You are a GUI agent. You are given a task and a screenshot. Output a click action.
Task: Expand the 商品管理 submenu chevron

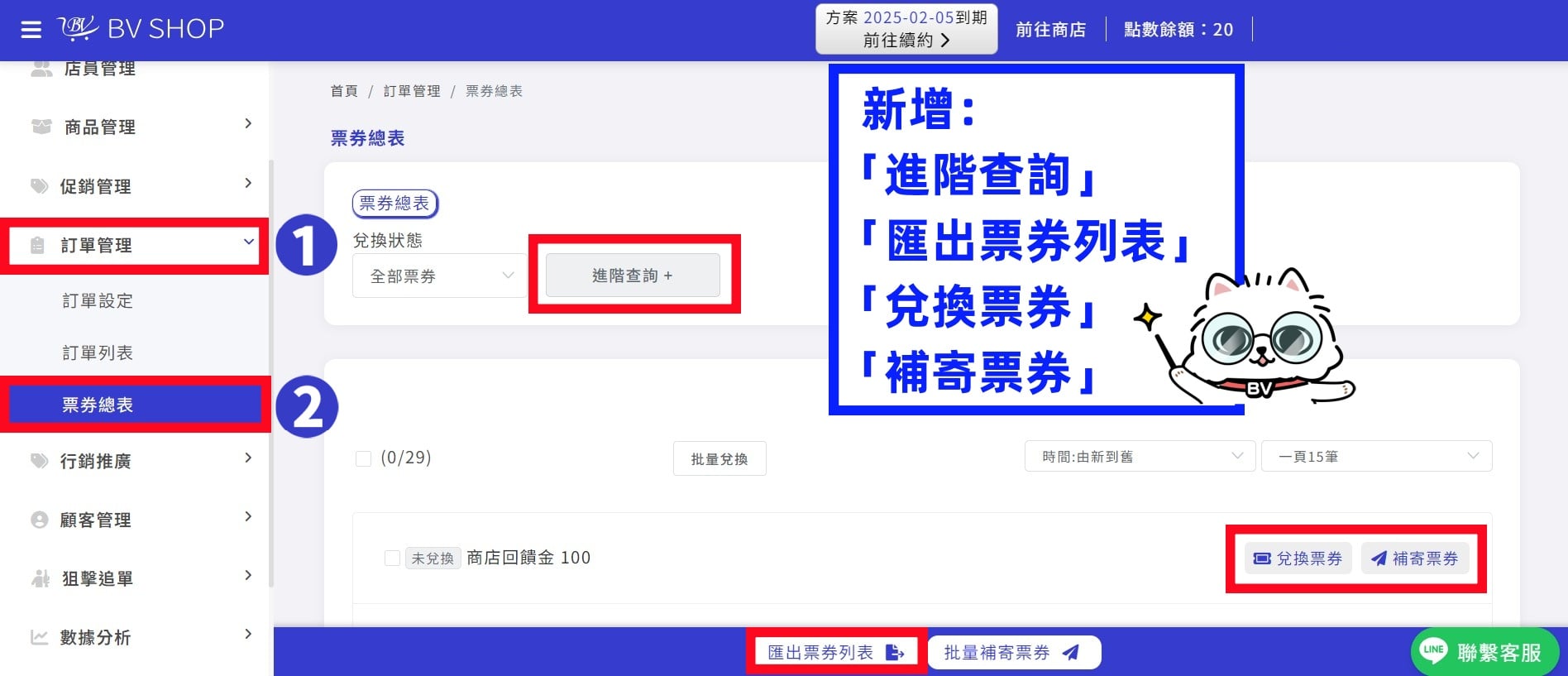pyautogui.click(x=248, y=124)
